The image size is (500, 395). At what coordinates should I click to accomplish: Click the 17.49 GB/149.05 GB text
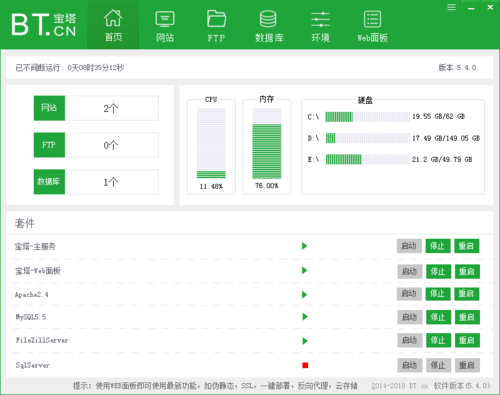tap(446, 138)
